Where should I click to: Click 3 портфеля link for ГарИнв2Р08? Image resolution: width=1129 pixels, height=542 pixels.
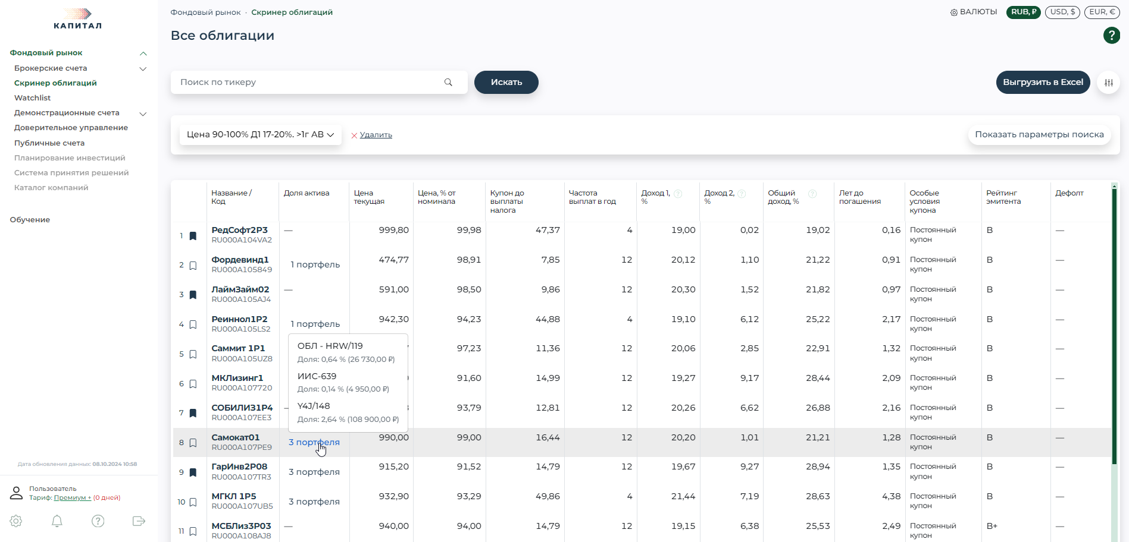click(314, 472)
